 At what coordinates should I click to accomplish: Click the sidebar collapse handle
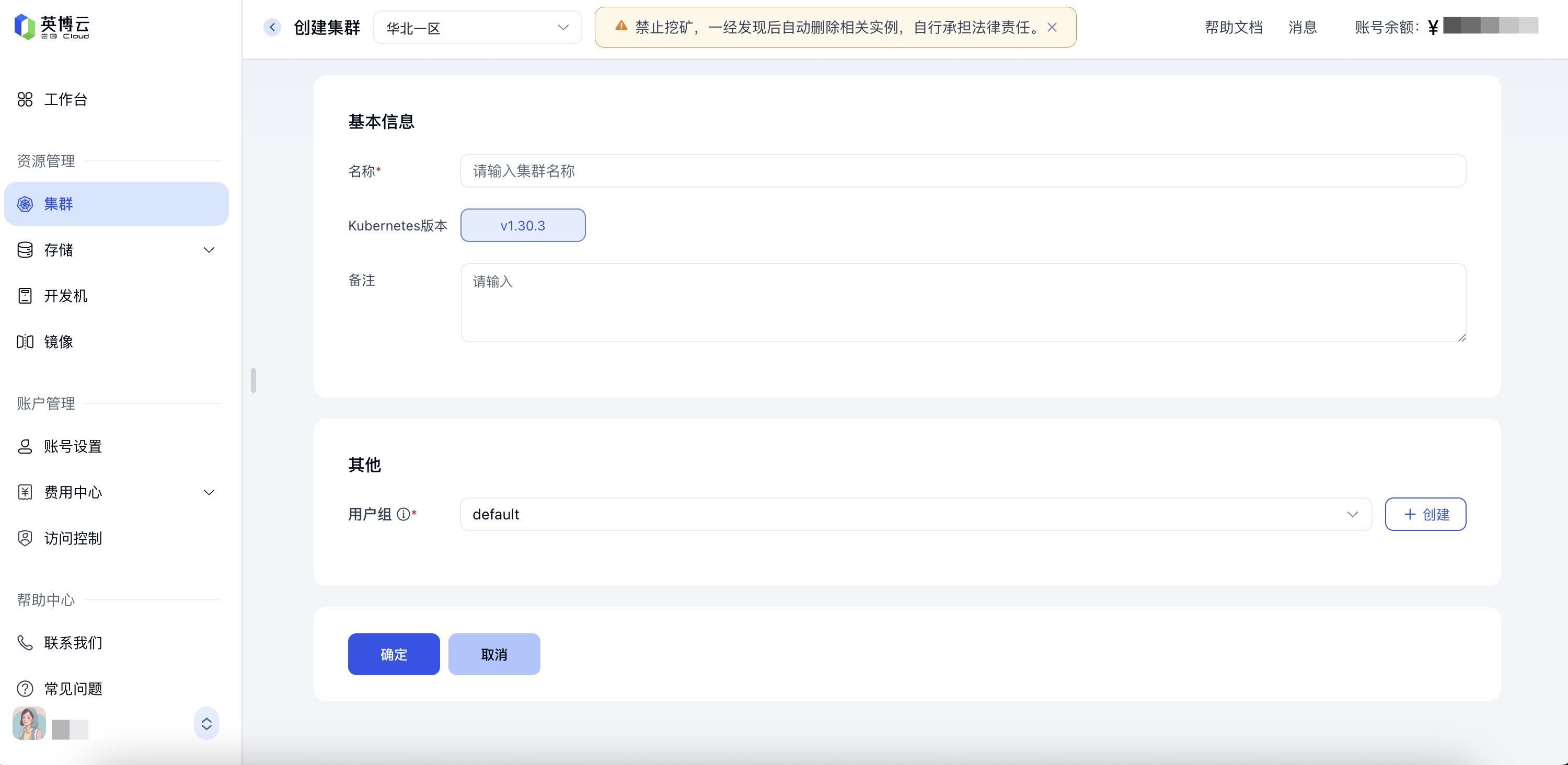253,380
